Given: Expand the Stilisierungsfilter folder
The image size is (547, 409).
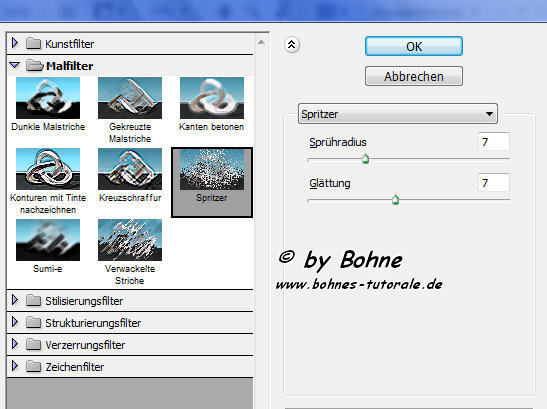Looking at the screenshot, I should (15, 300).
